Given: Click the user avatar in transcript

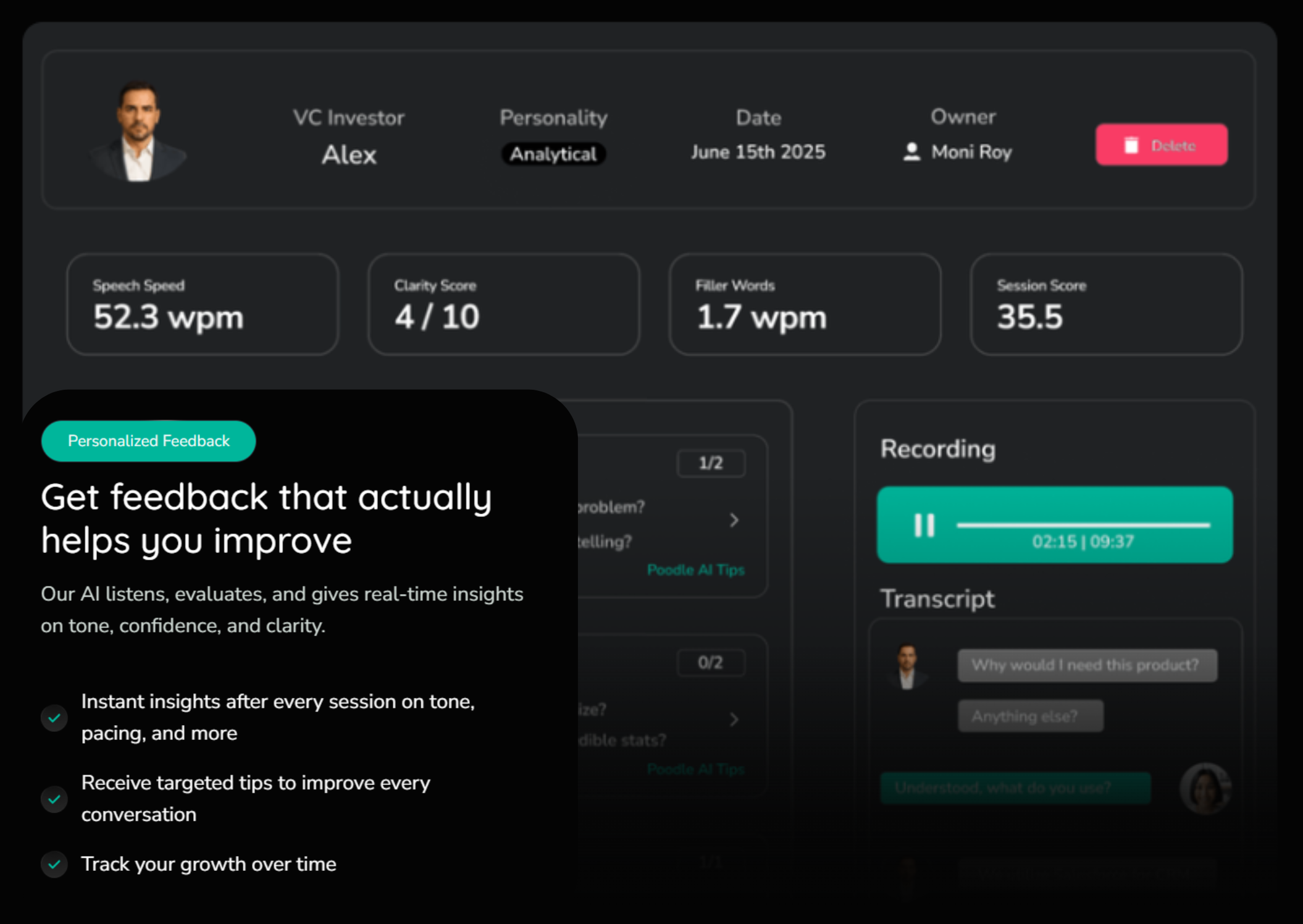Looking at the screenshot, I should (1205, 789).
